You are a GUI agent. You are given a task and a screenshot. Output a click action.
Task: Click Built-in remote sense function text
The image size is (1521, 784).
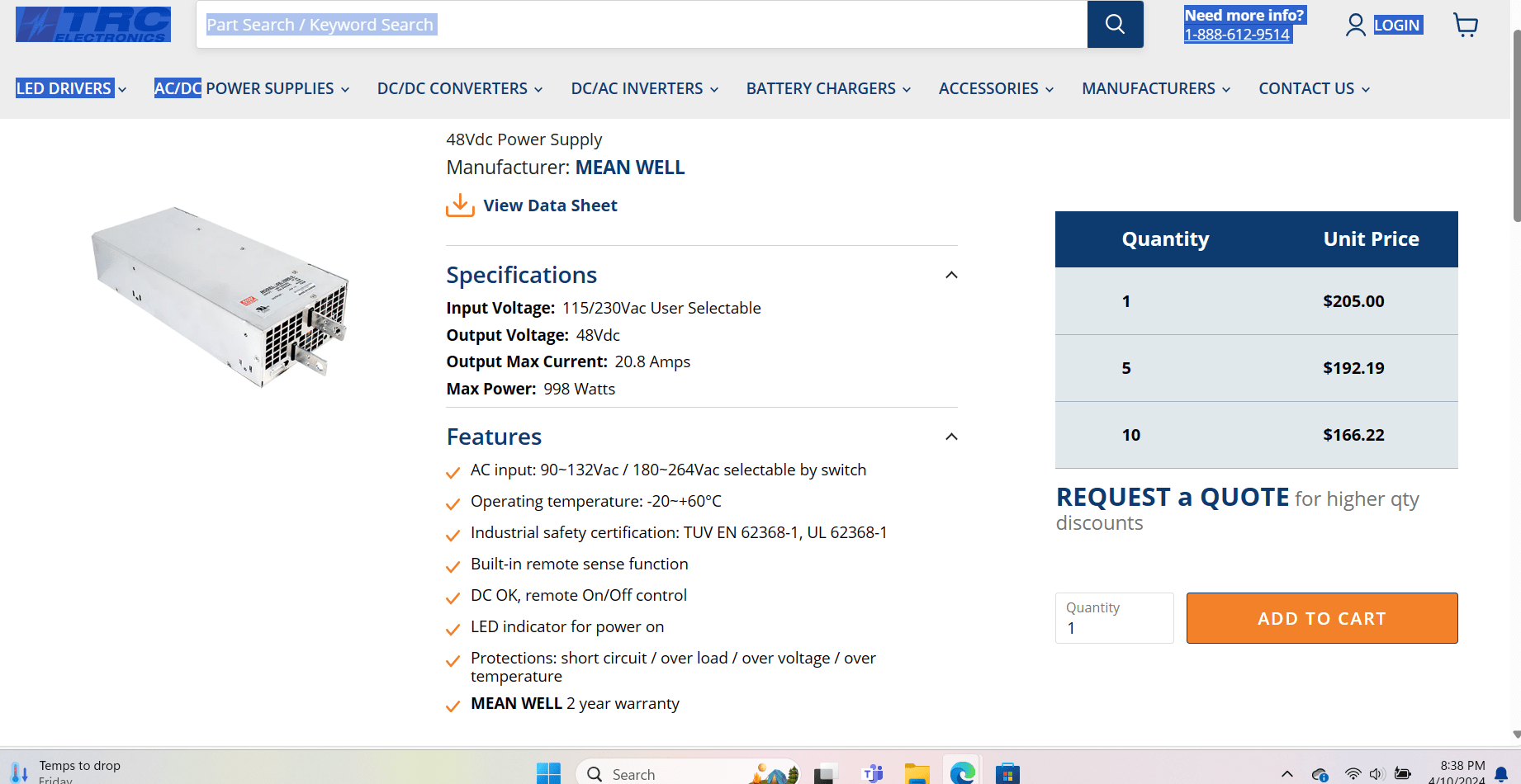[x=580, y=564]
